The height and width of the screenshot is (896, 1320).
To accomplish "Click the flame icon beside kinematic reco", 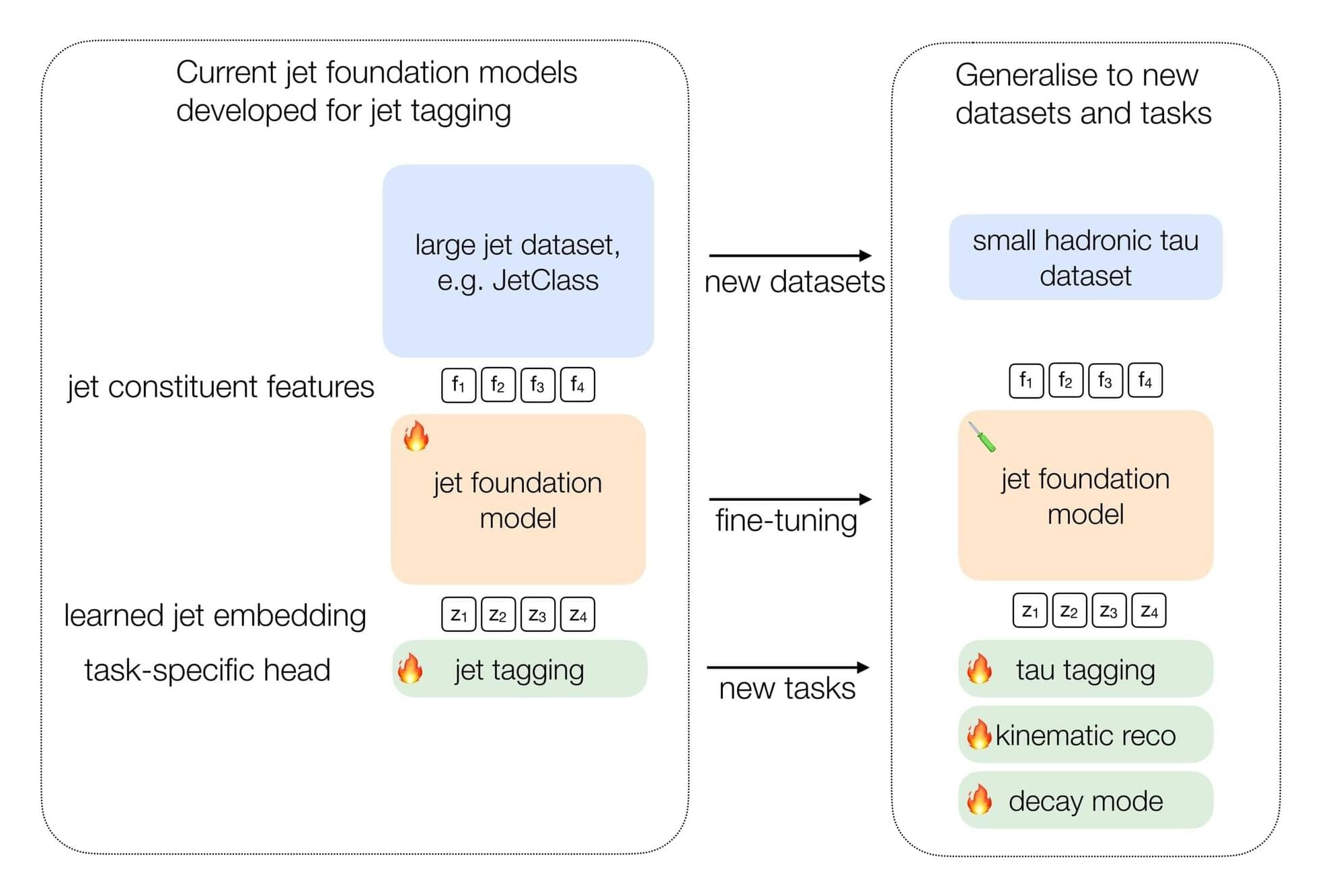I will [x=979, y=734].
